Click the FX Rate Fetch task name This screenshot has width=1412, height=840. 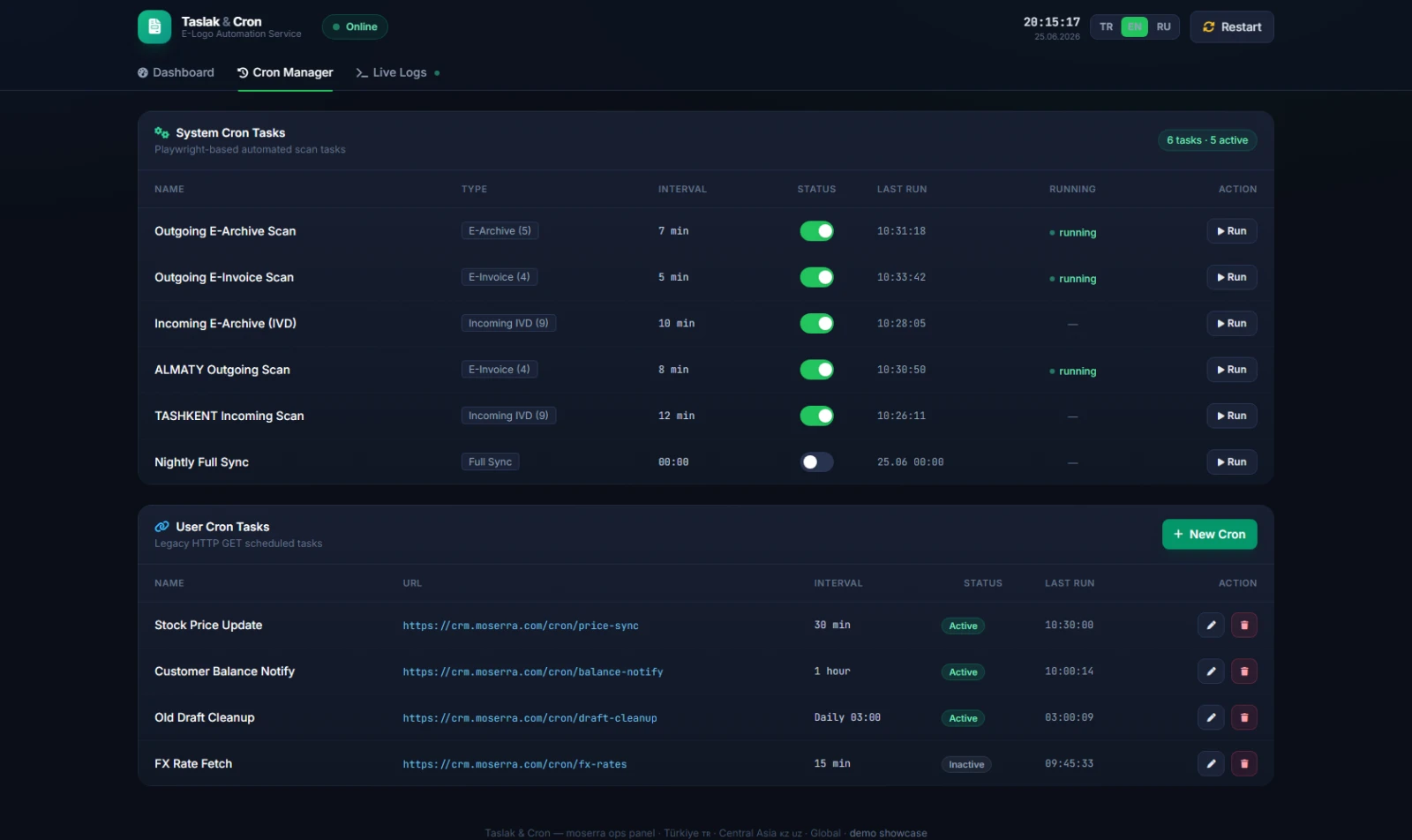193,763
